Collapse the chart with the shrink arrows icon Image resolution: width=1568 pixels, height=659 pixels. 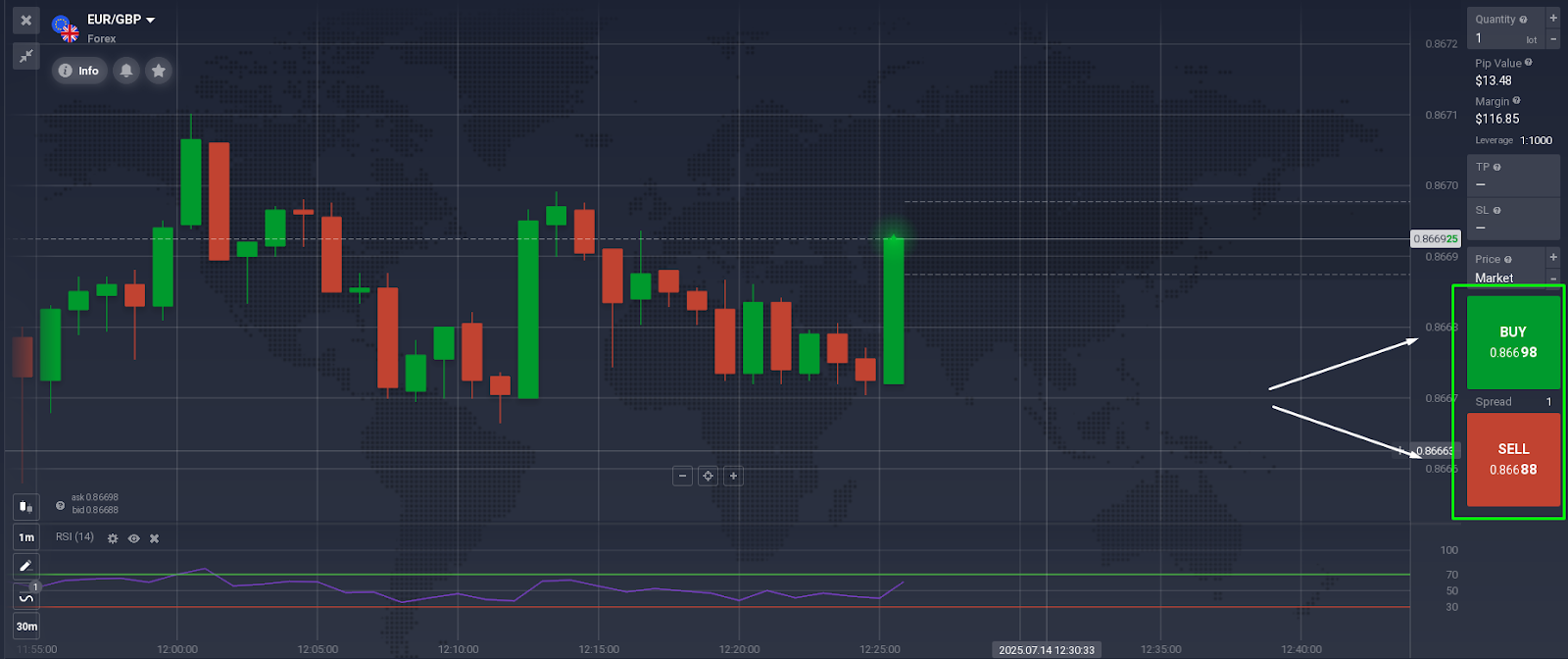pos(26,56)
